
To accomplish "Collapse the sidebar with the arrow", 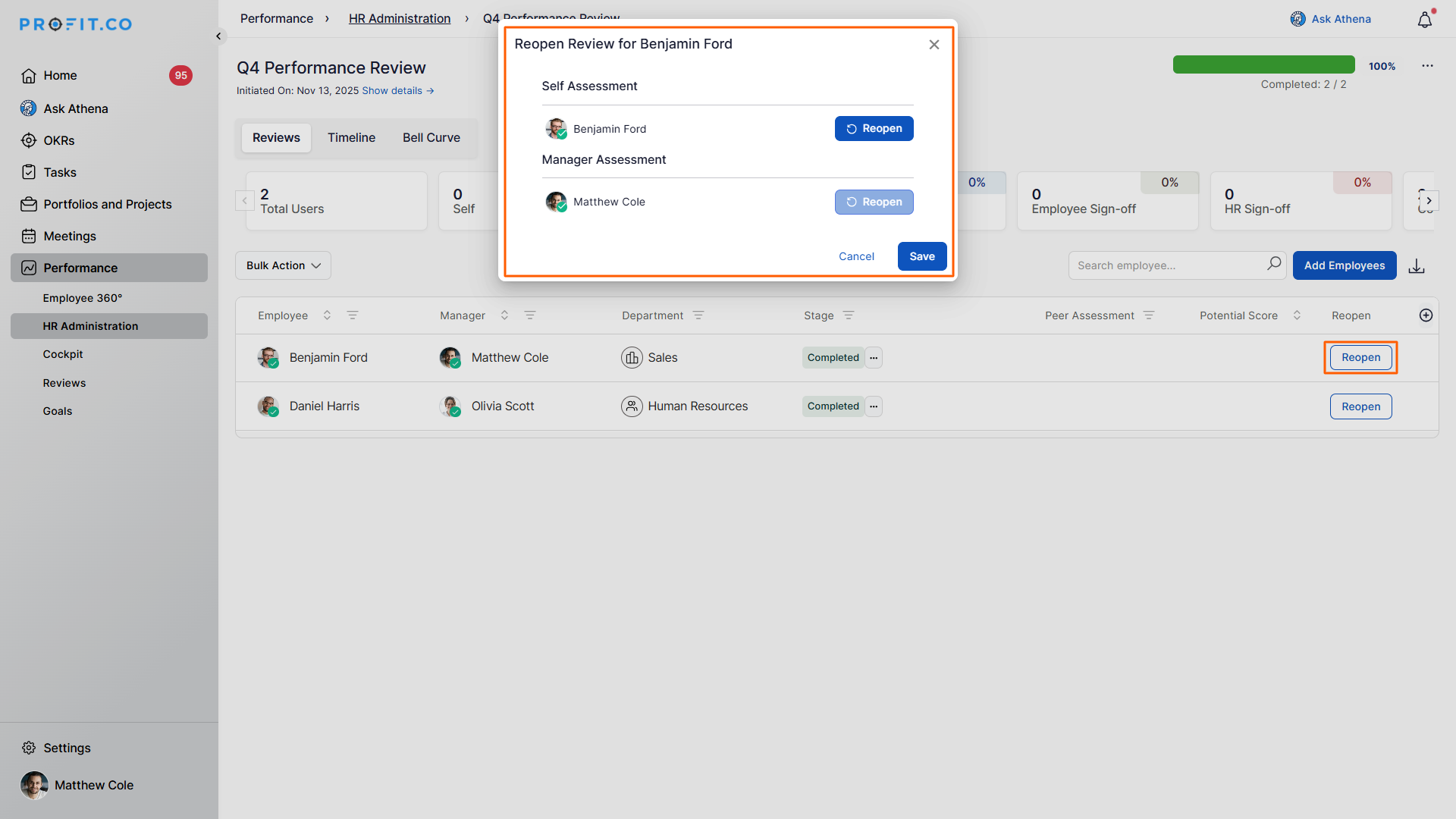I will [218, 36].
